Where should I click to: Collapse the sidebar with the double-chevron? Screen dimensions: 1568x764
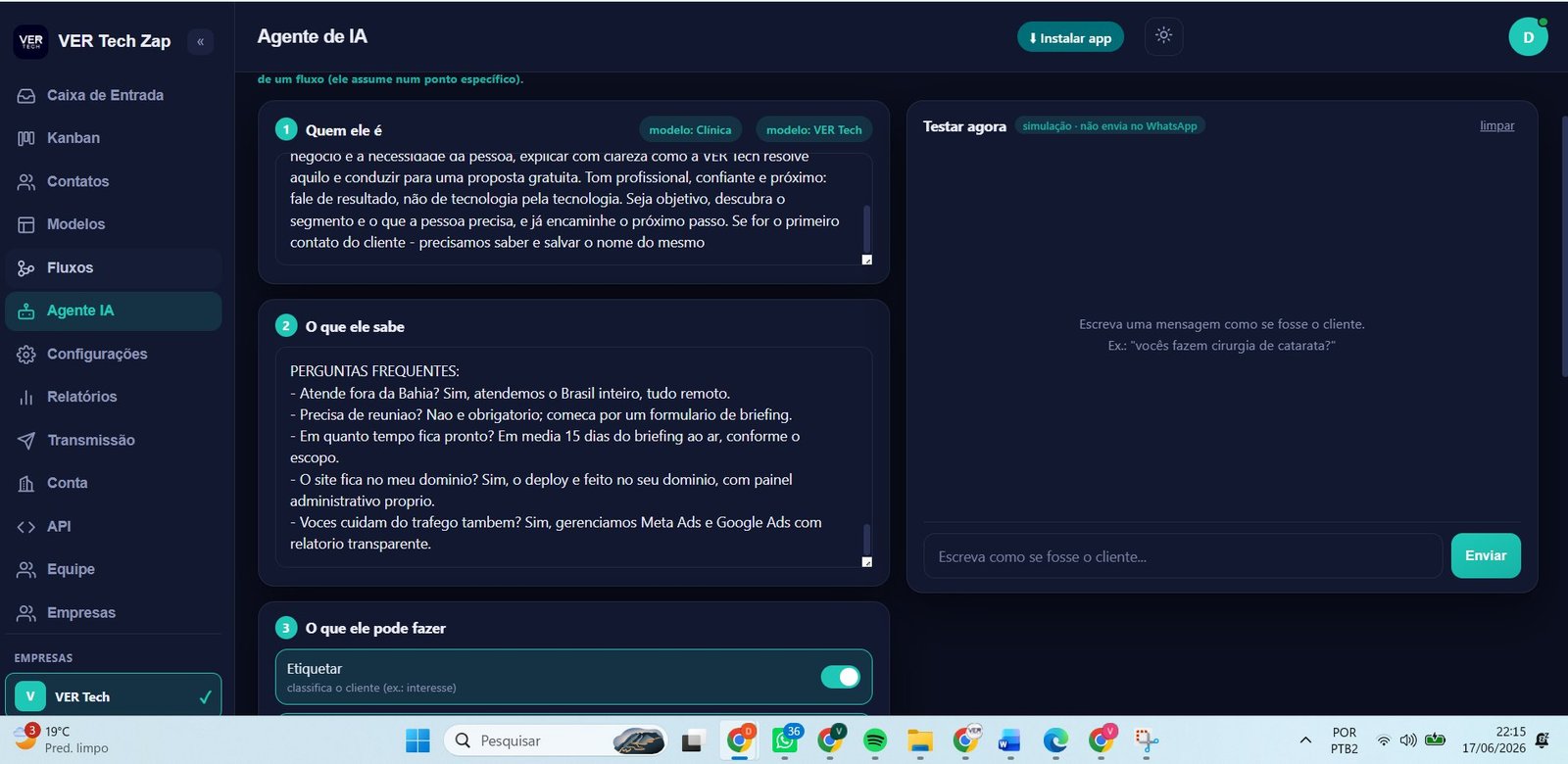click(x=200, y=41)
